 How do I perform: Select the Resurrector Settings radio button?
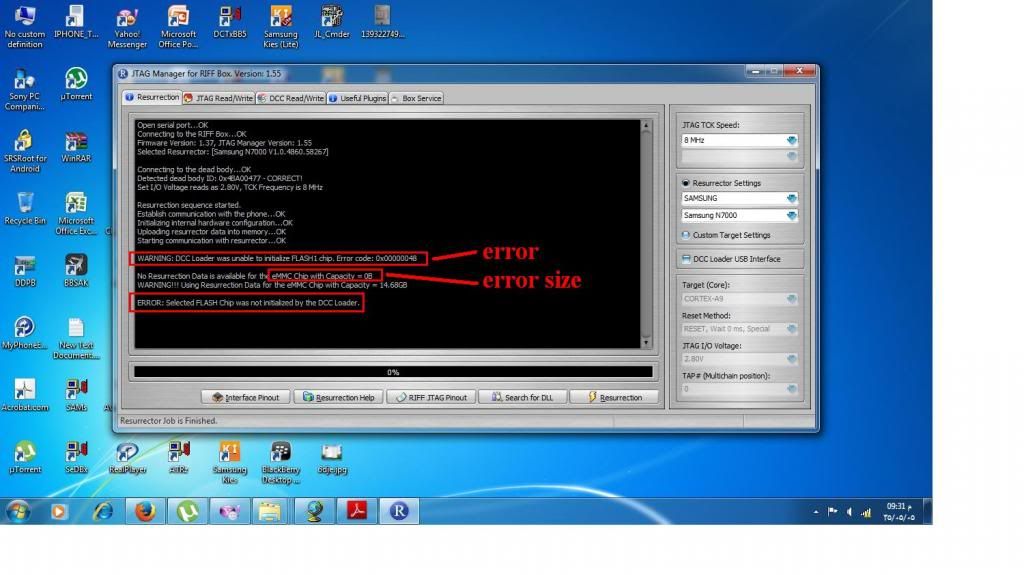click(x=685, y=183)
